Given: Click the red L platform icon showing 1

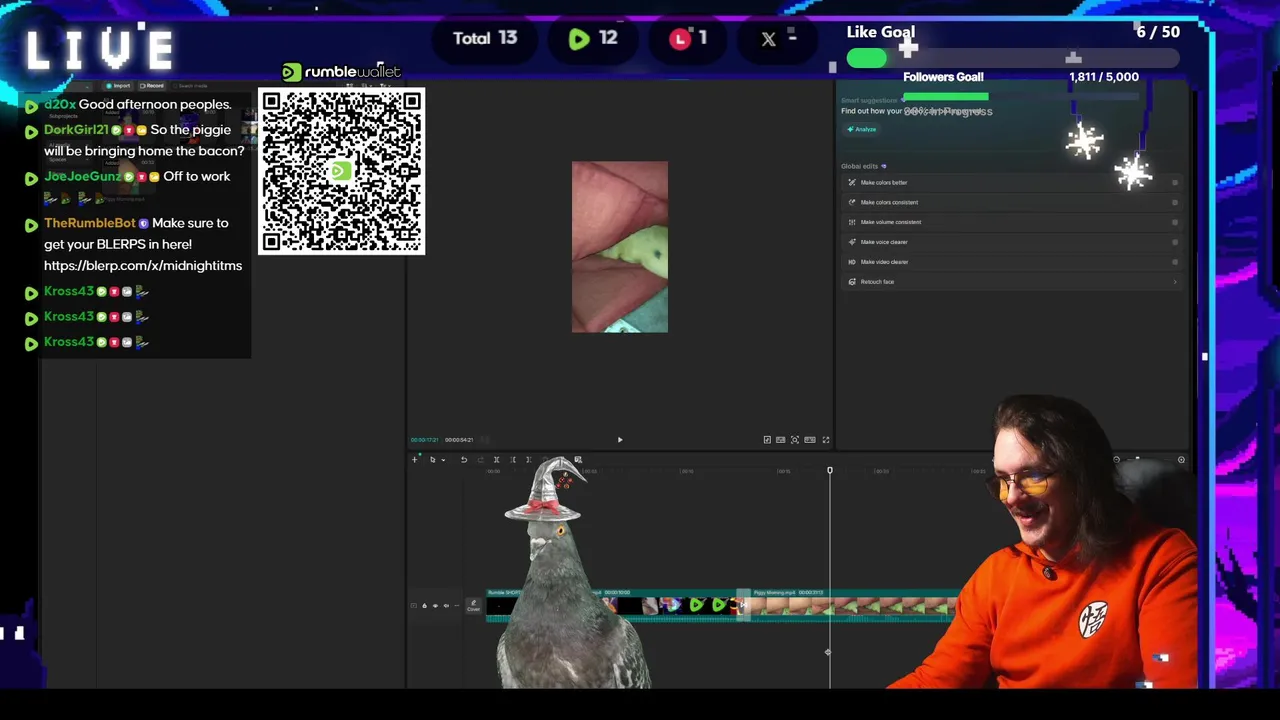Looking at the screenshot, I should [680, 39].
